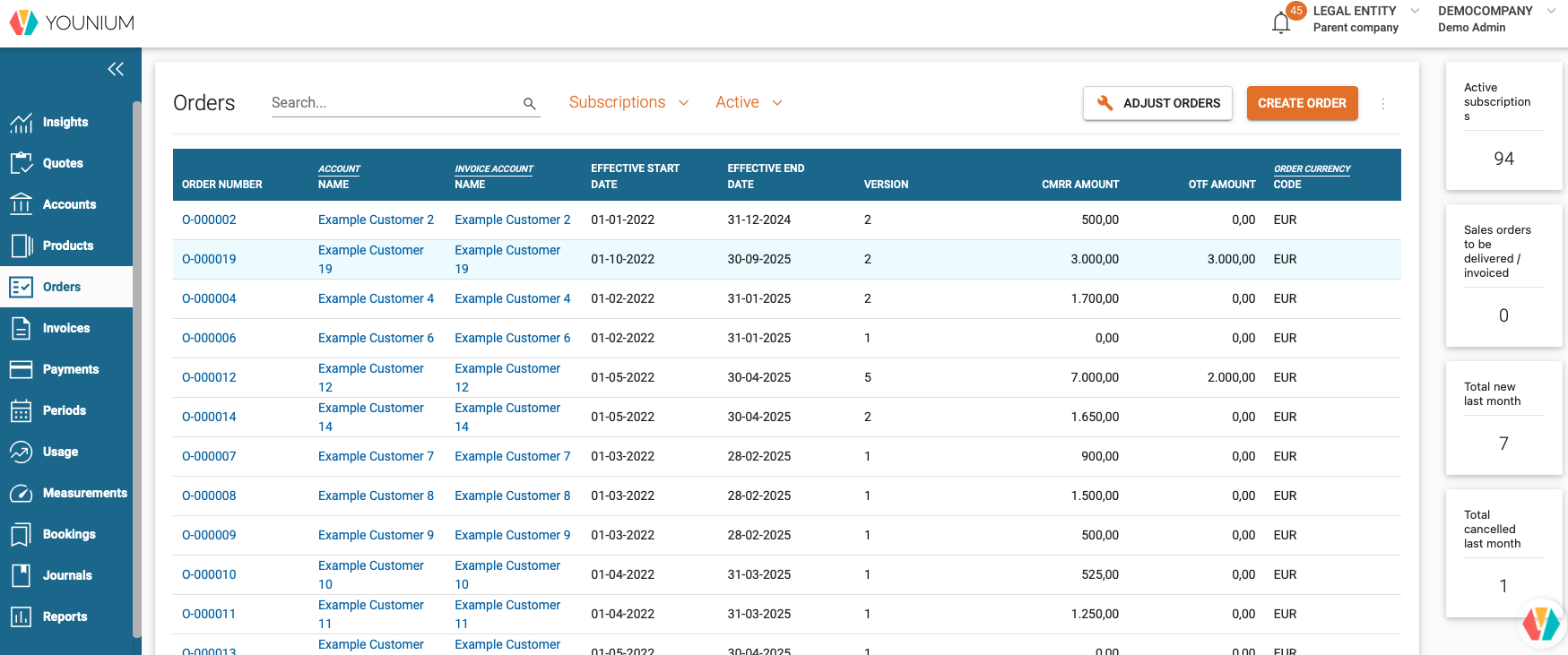This screenshot has width=1568, height=655.
Task: Open the Democompany user menu
Action: tap(1495, 19)
